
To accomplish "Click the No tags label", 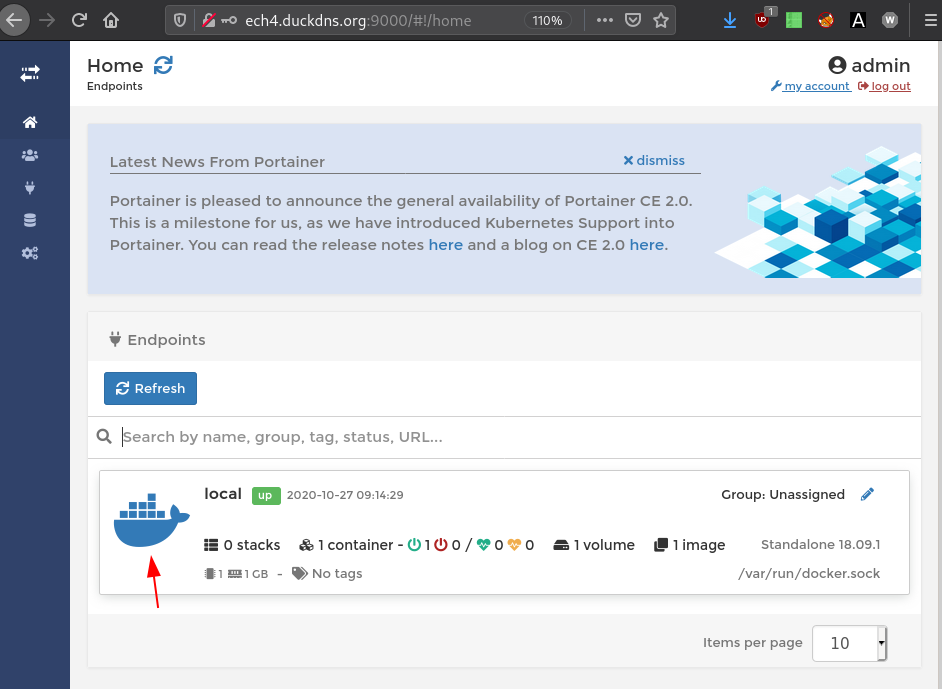I will coord(327,574).
